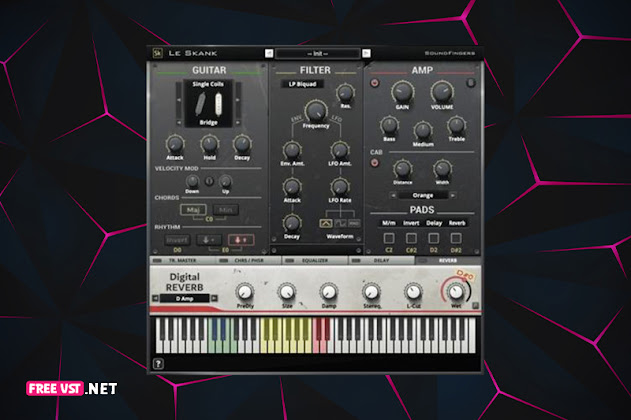Click the Bass knob

[x=389, y=126]
